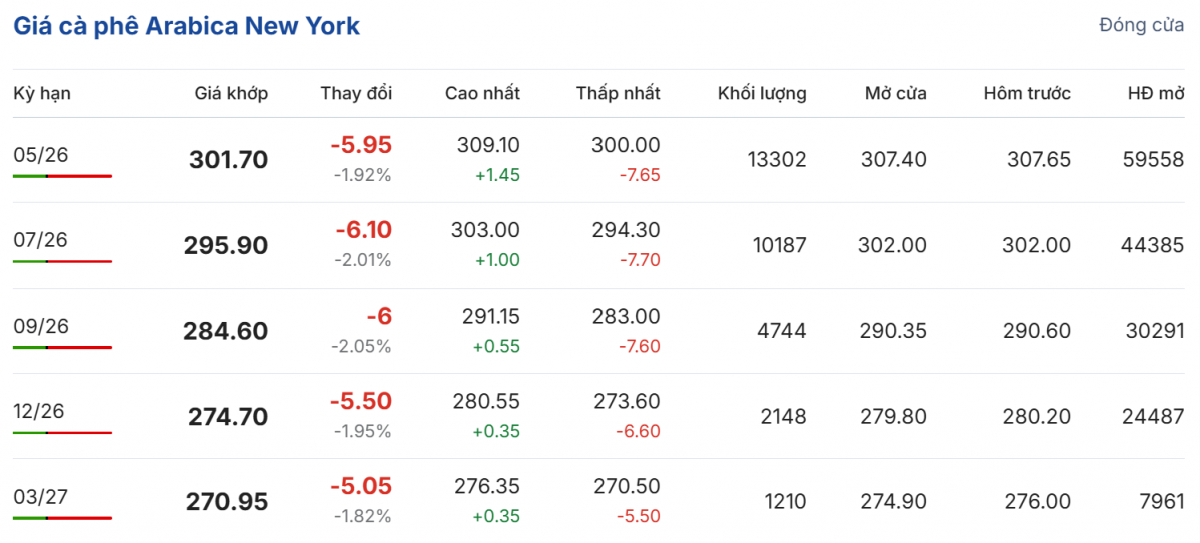Screen dimensions: 1200x543
Task: Click the -6.10 change value
Action: (363, 230)
